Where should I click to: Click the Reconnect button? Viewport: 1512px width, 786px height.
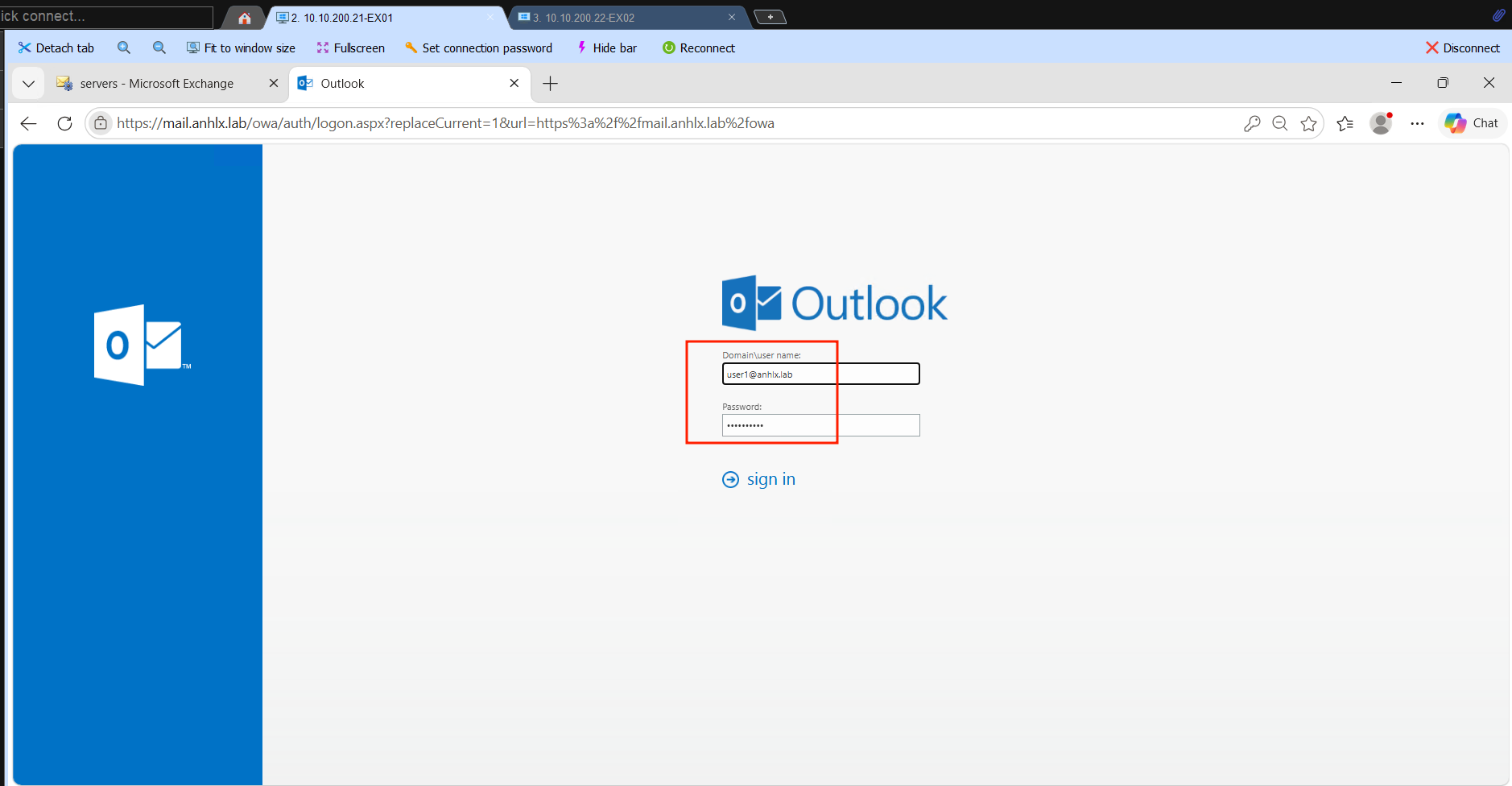click(699, 48)
